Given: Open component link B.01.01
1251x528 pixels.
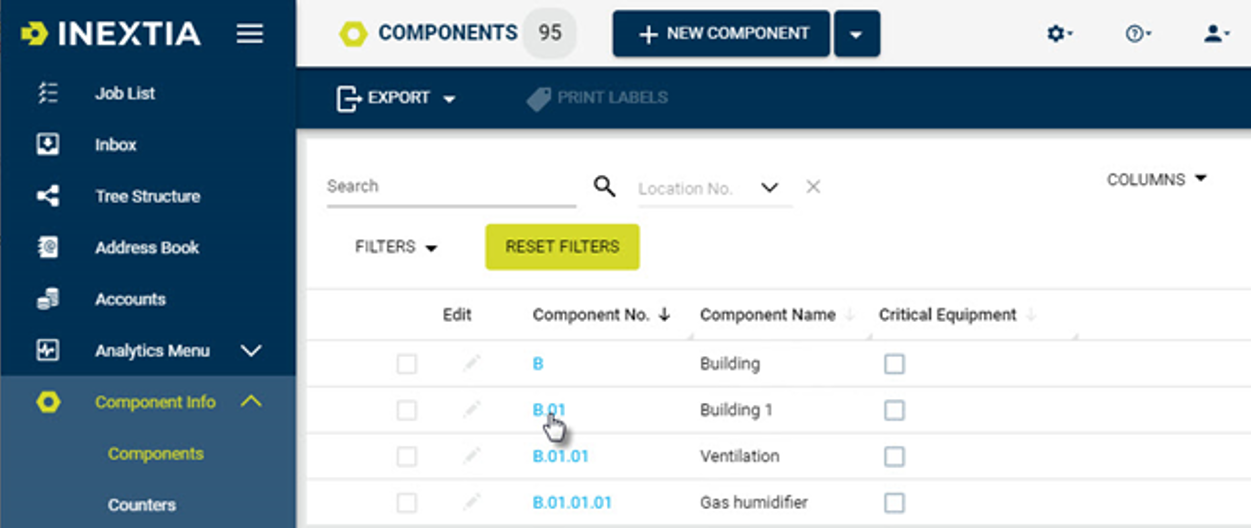Looking at the screenshot, I should coord(560,456).
